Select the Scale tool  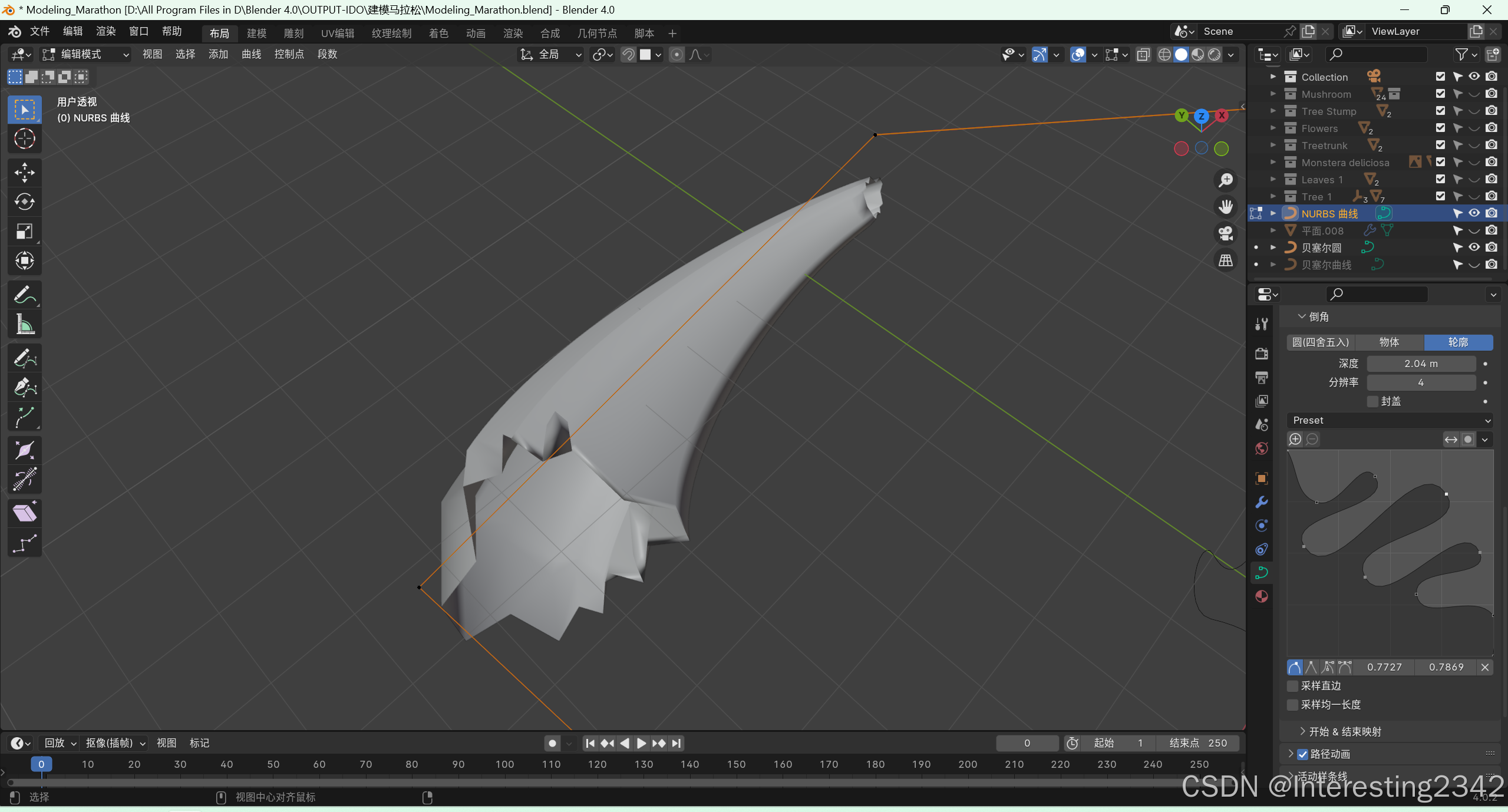[x=24, y=231]
